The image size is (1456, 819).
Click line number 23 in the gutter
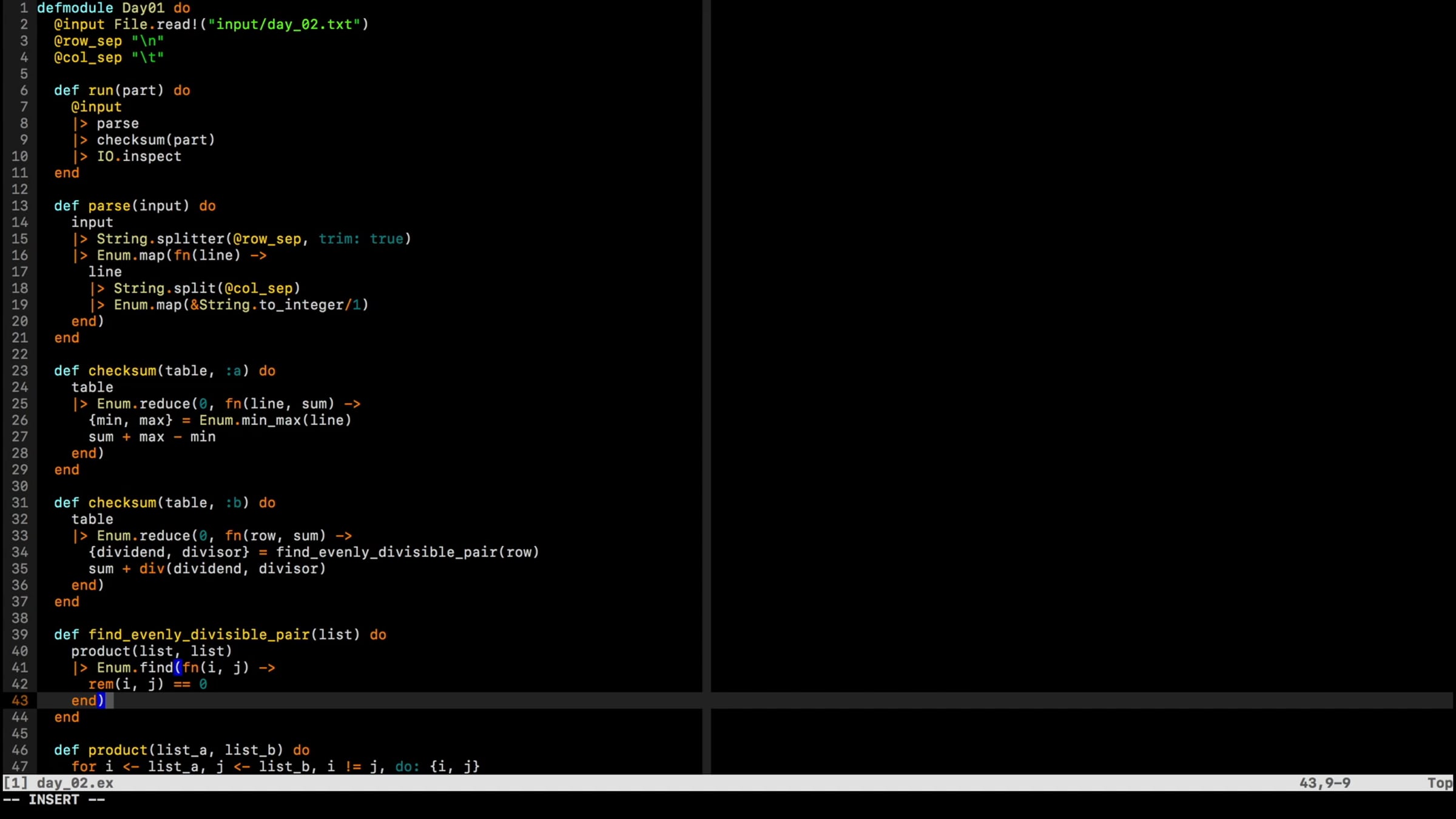click(x=19, y=371)
